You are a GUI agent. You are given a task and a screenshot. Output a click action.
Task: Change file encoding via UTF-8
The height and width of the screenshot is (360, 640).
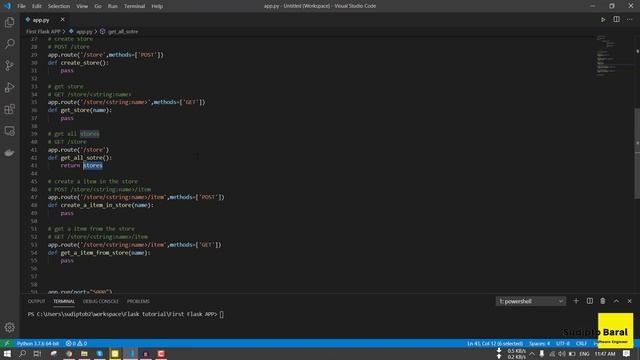pyautogui.click(x=563, y=343)
